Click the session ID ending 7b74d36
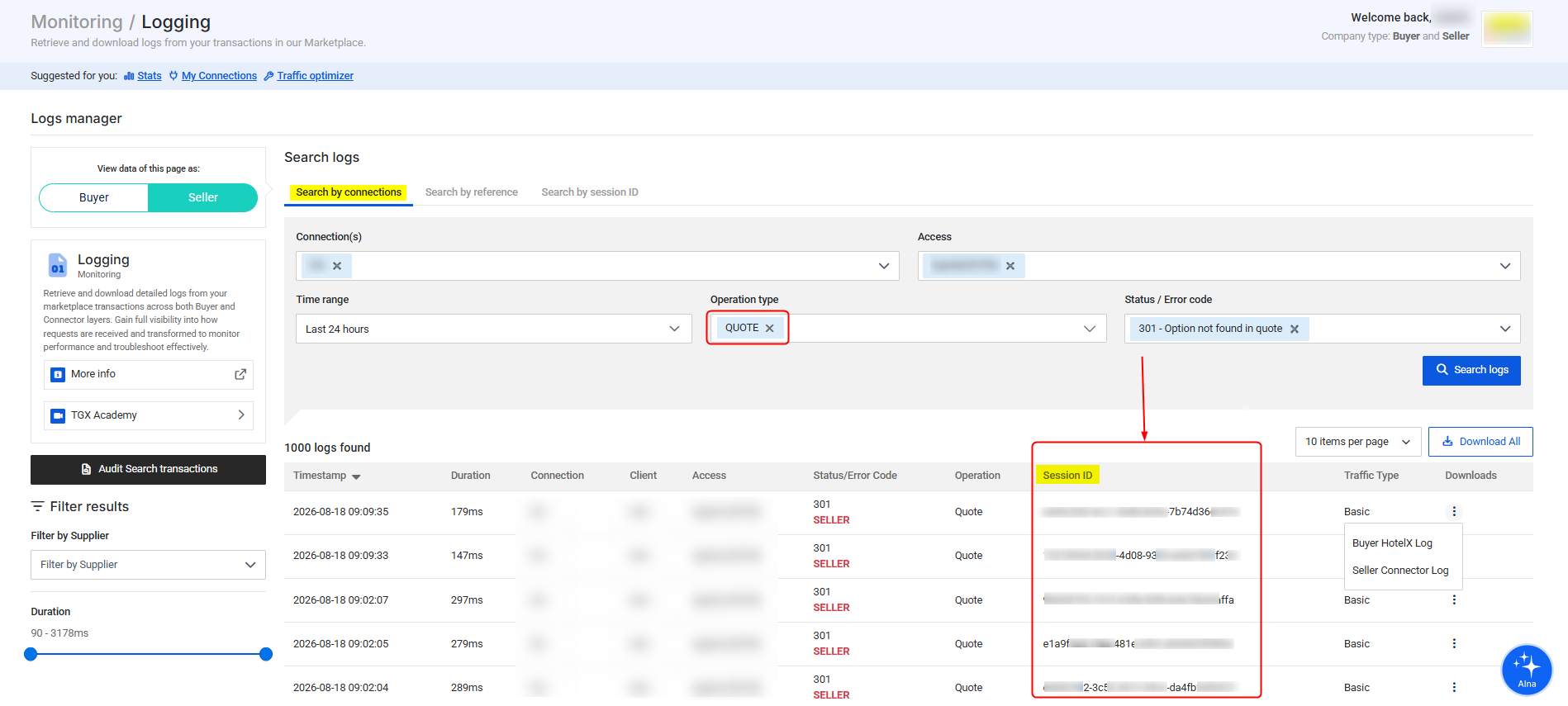Screen dimensions: 1568x706 [x=1141, y=512]
